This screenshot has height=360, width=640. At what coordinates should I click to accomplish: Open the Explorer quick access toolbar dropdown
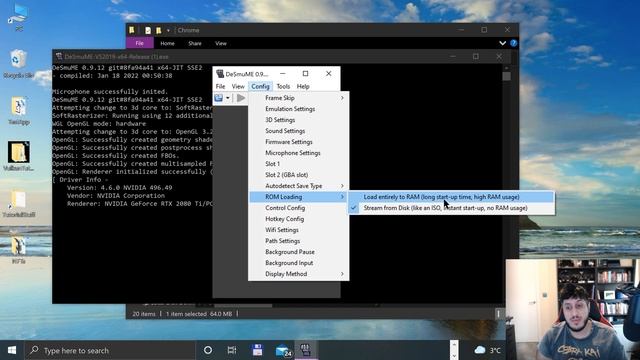(168, 30)
